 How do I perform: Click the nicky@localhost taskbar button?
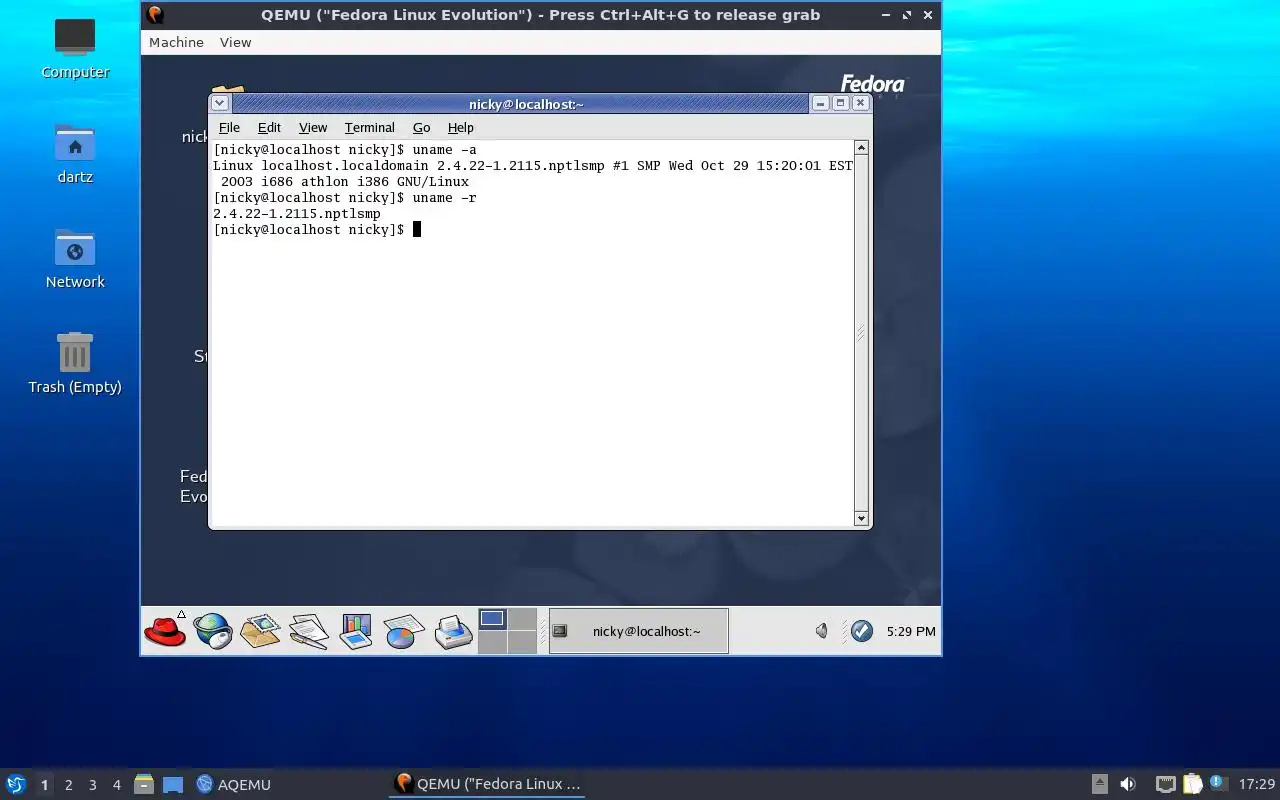[x=639, y=631]
